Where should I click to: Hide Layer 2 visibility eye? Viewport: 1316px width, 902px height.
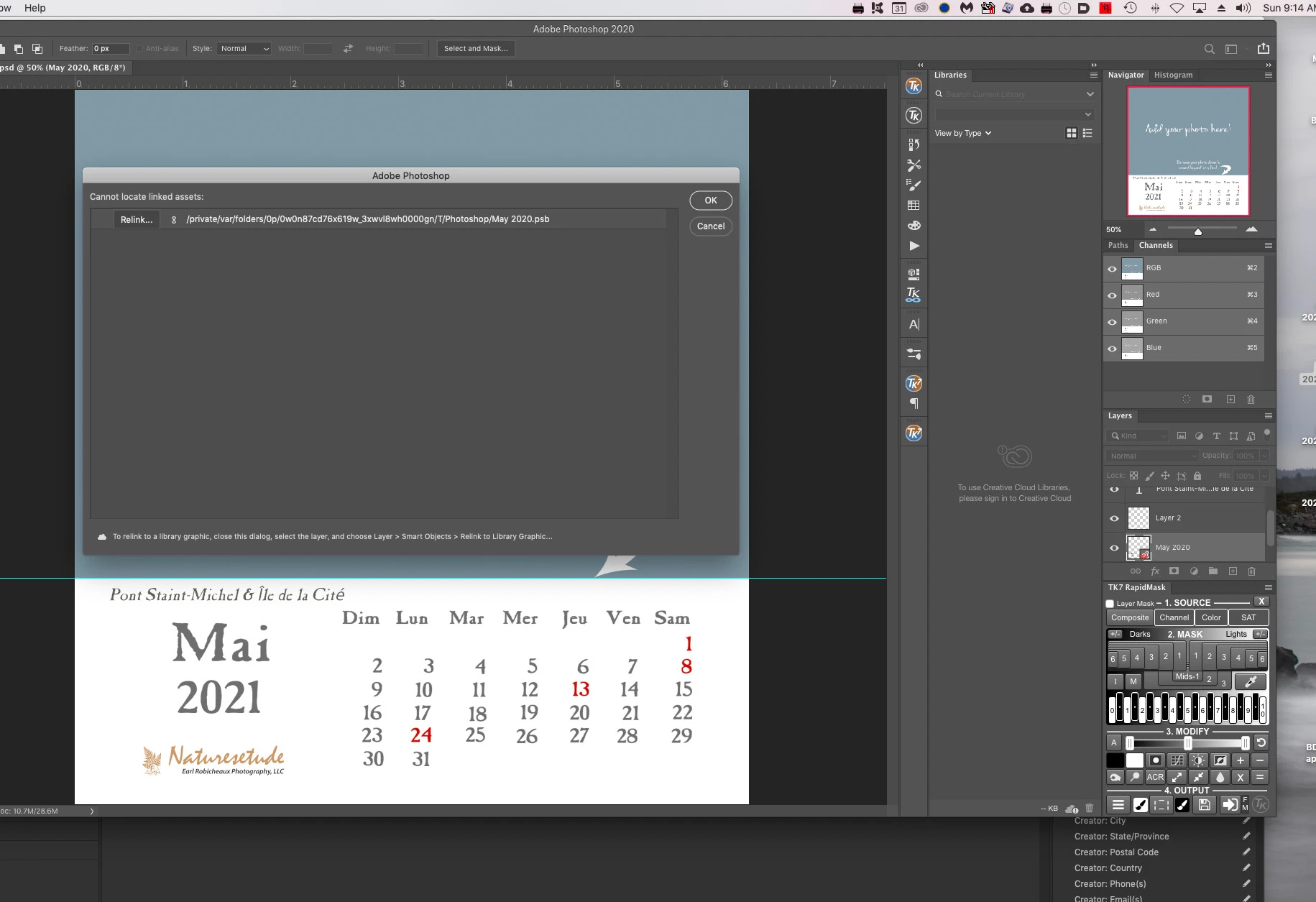coord(1114,518)
